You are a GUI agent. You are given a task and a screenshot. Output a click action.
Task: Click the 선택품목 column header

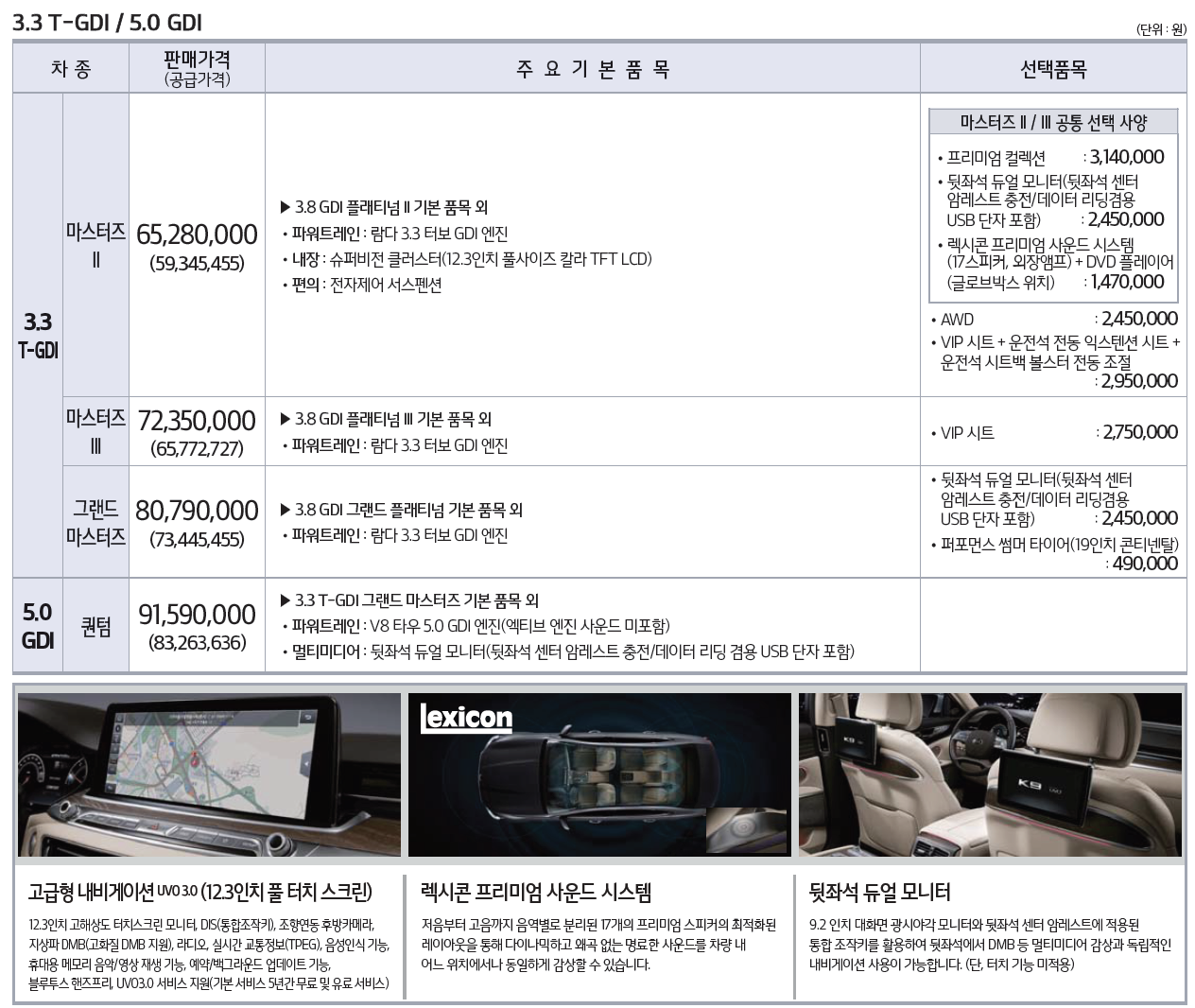click(1053, 69)
